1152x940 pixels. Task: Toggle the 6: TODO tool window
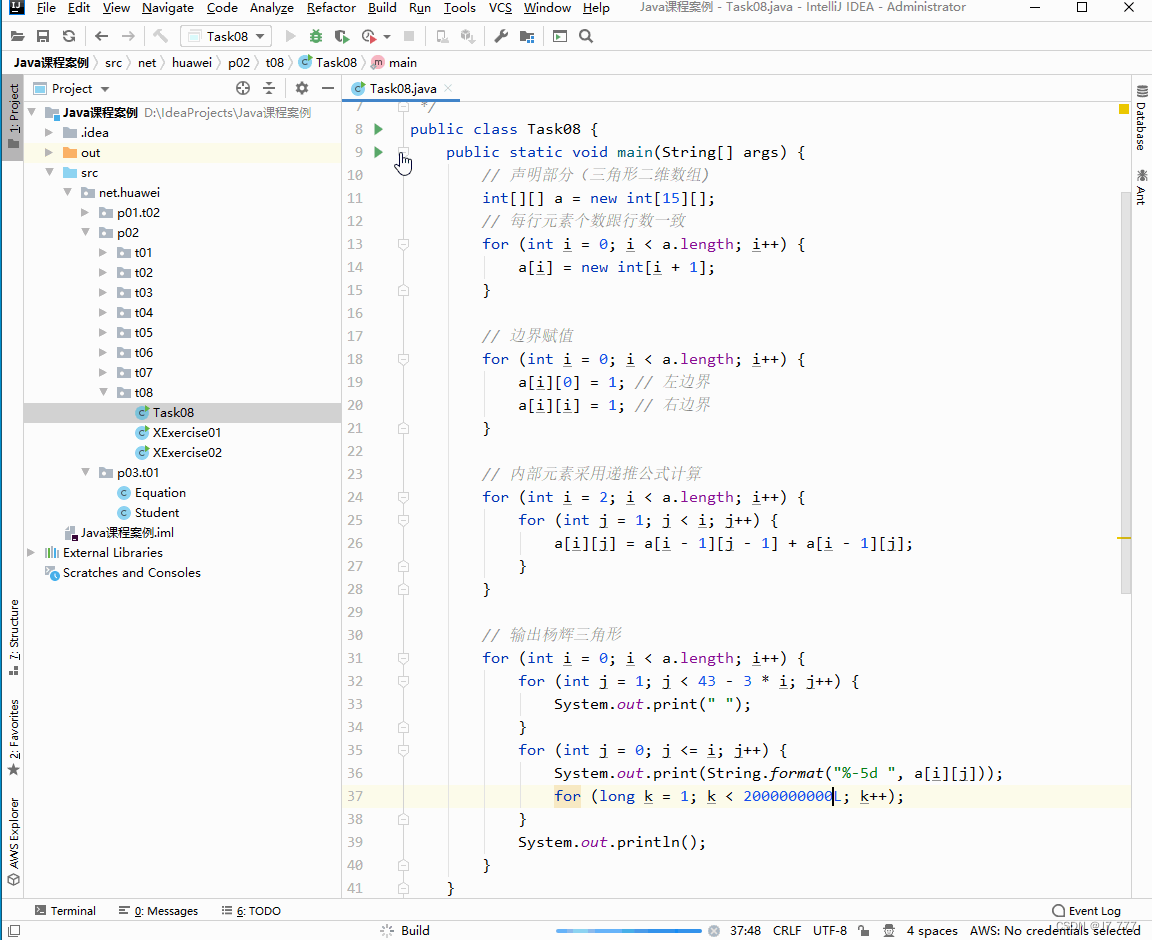point(251,911)
